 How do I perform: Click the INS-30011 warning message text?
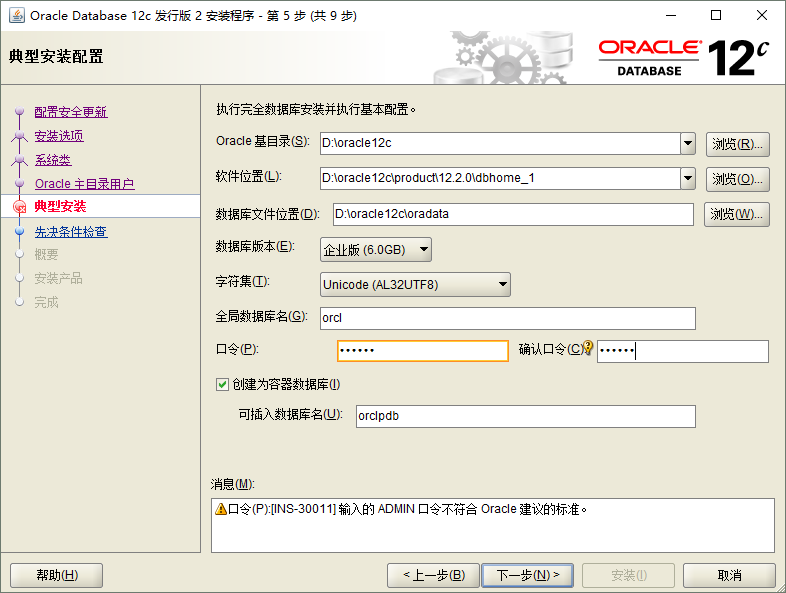tap(408, 509)
